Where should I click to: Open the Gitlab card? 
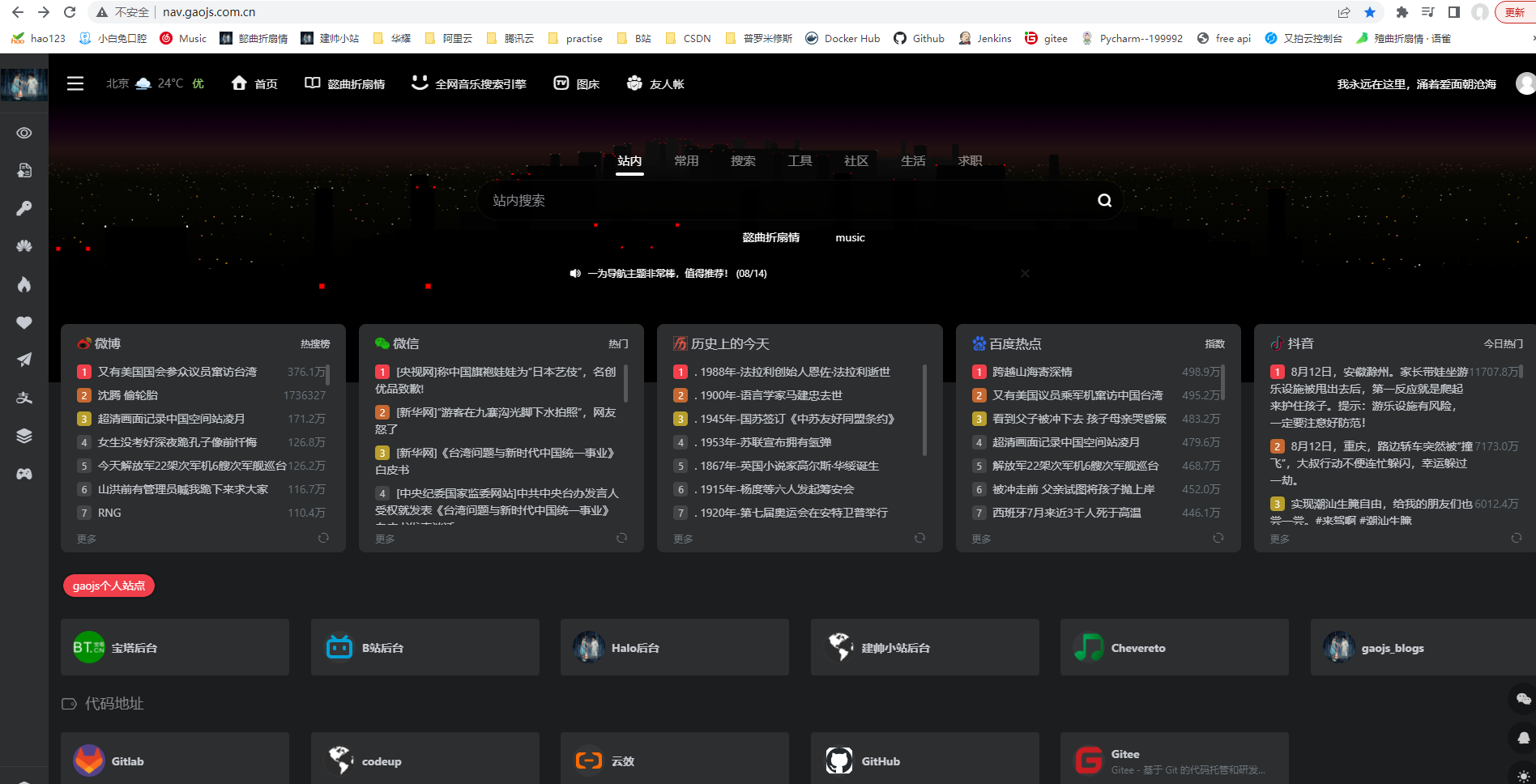coord(175,759)
